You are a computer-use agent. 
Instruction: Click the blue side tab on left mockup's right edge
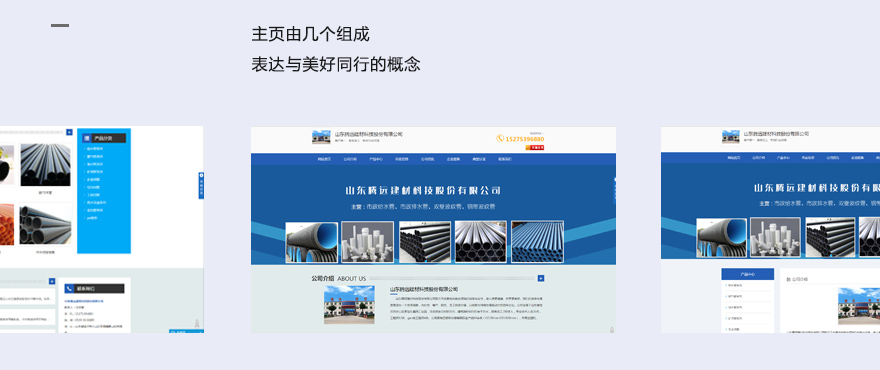coord(201,185)
